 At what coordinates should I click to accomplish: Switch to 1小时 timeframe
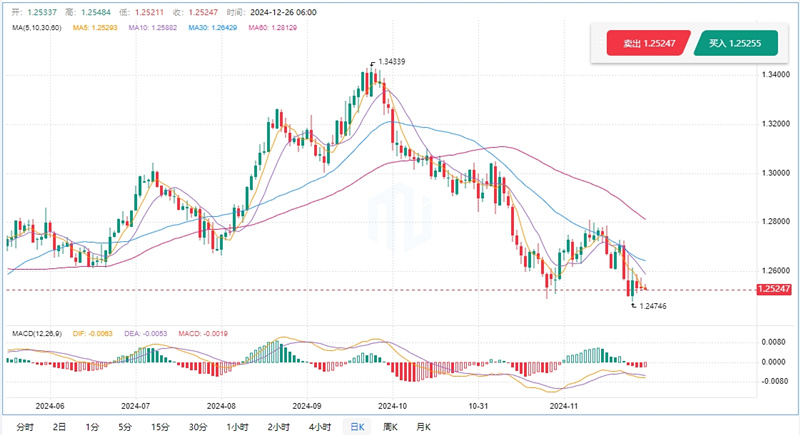[x=237, y=426]
